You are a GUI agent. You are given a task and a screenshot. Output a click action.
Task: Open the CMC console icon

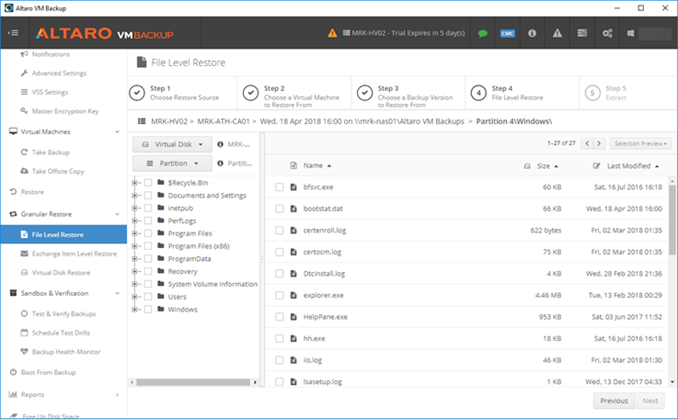point(507,33)
